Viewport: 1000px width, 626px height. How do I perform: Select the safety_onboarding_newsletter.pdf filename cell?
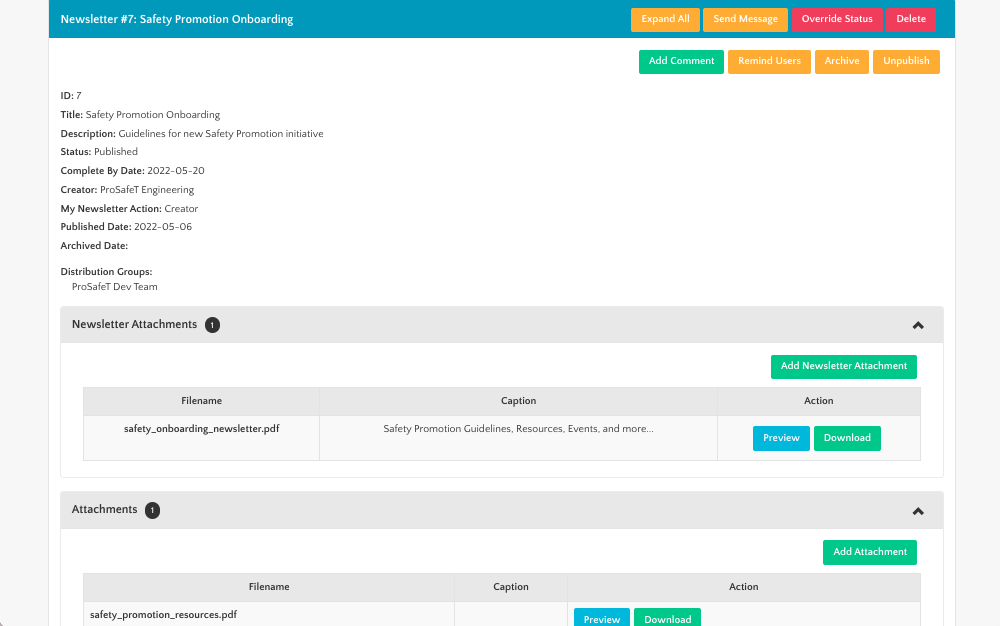(202, 438)
